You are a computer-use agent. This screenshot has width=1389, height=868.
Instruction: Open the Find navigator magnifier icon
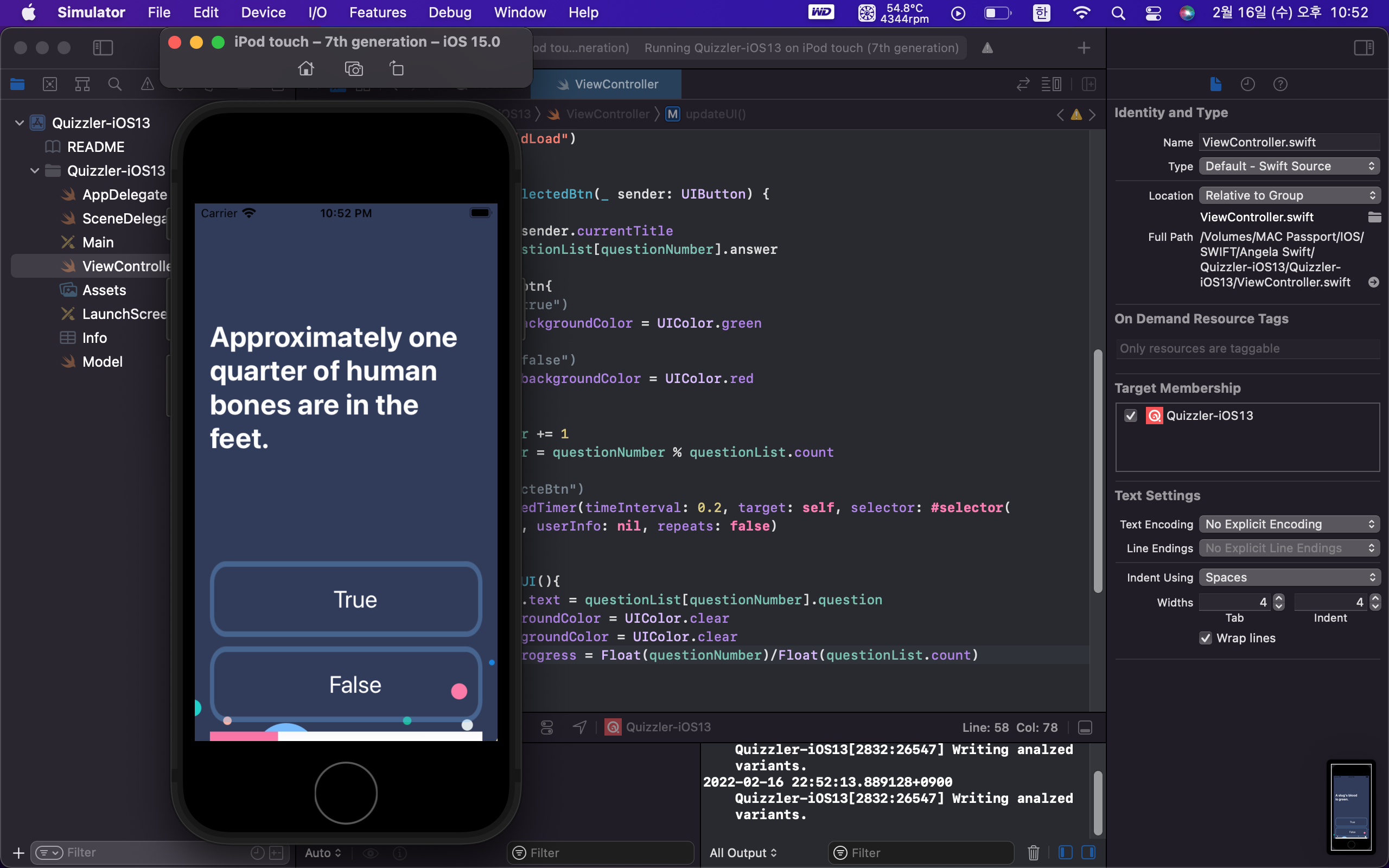tap(115, 85)
